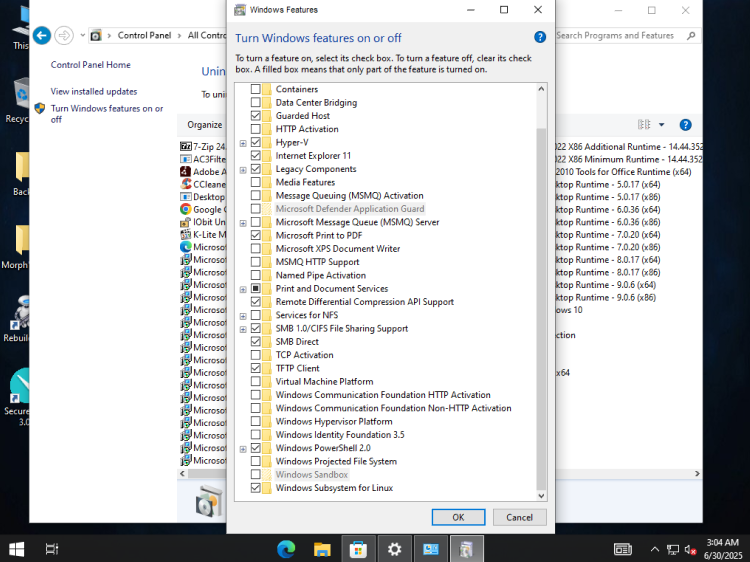750x562 pixels.
Task: Show hidden system tray icons
Action: 655,550
